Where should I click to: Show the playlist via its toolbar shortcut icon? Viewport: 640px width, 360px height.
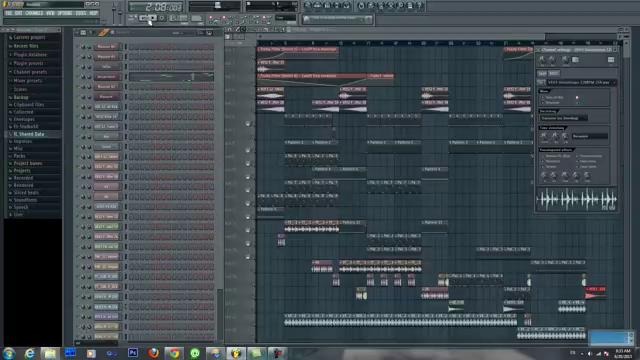308,6
